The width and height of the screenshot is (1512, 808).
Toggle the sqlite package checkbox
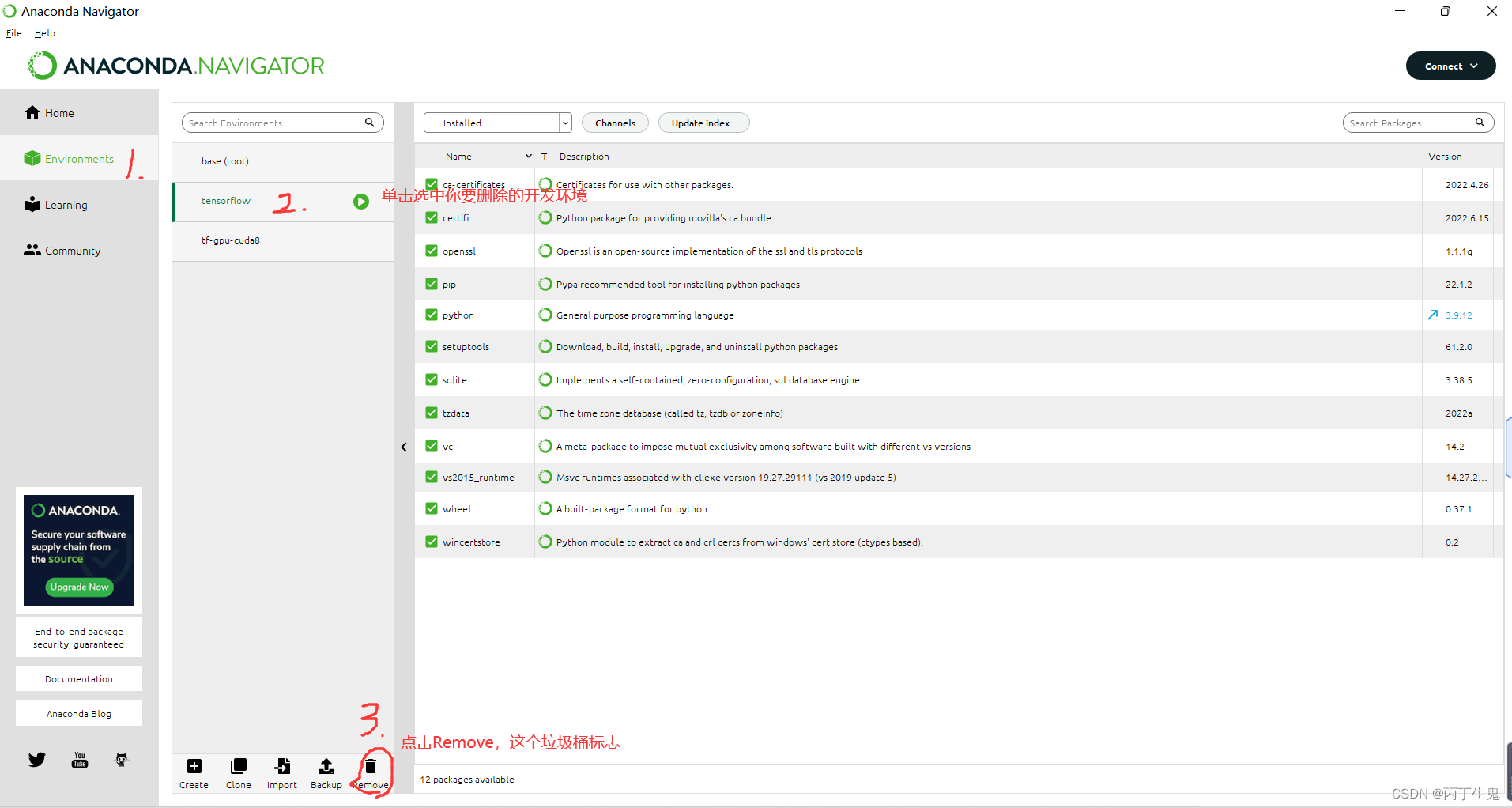click(x=432, y=379)
